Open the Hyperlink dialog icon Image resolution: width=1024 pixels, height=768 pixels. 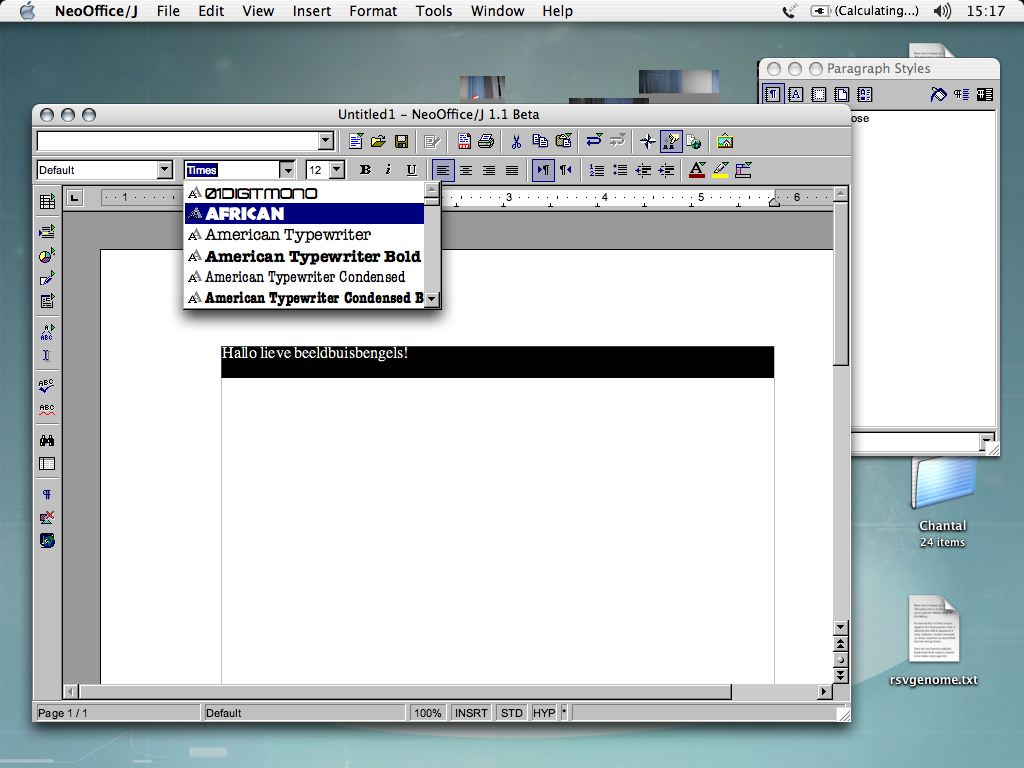(694, 141)
